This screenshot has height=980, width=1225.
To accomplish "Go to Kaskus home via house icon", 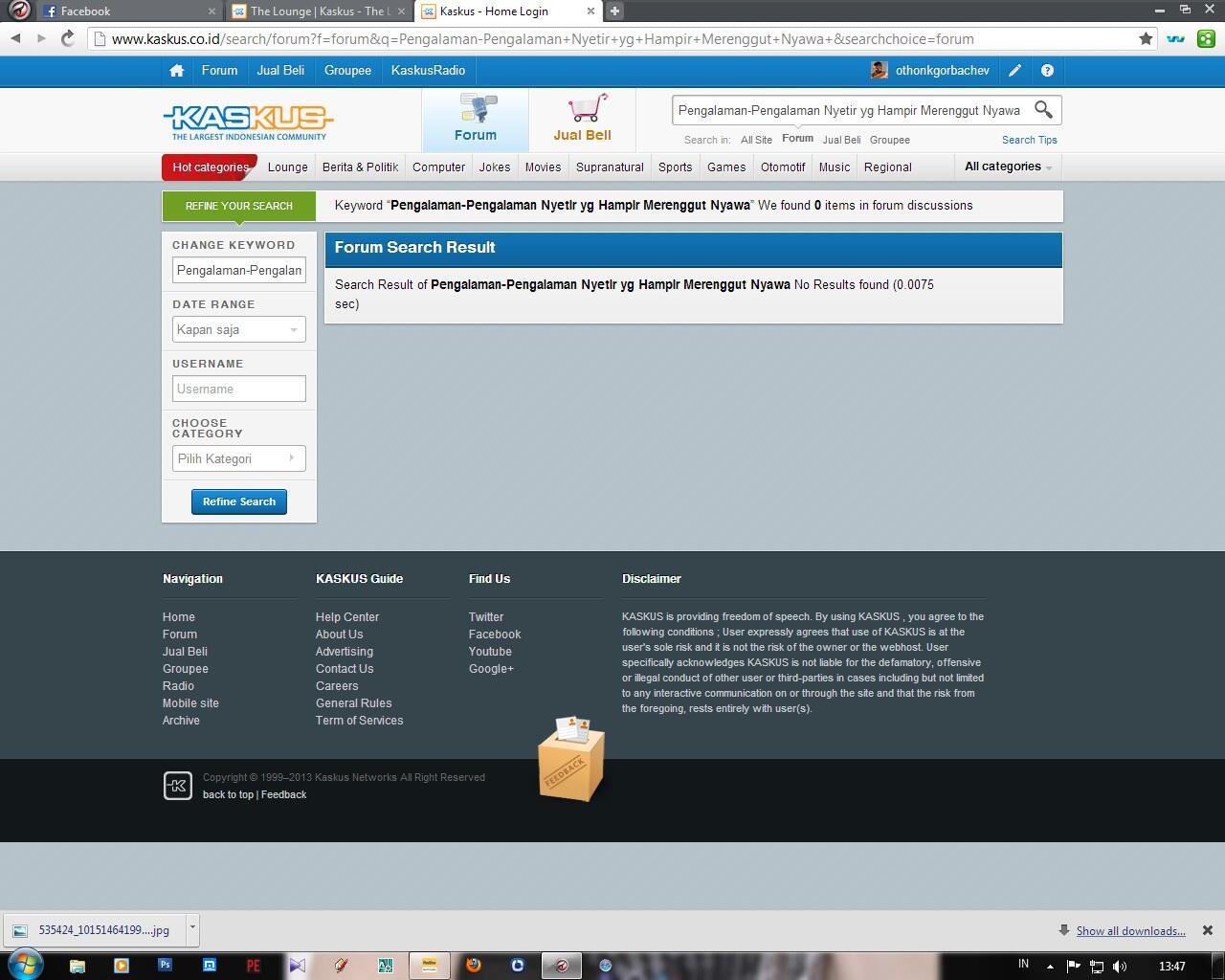I will (x=176, y=71).
